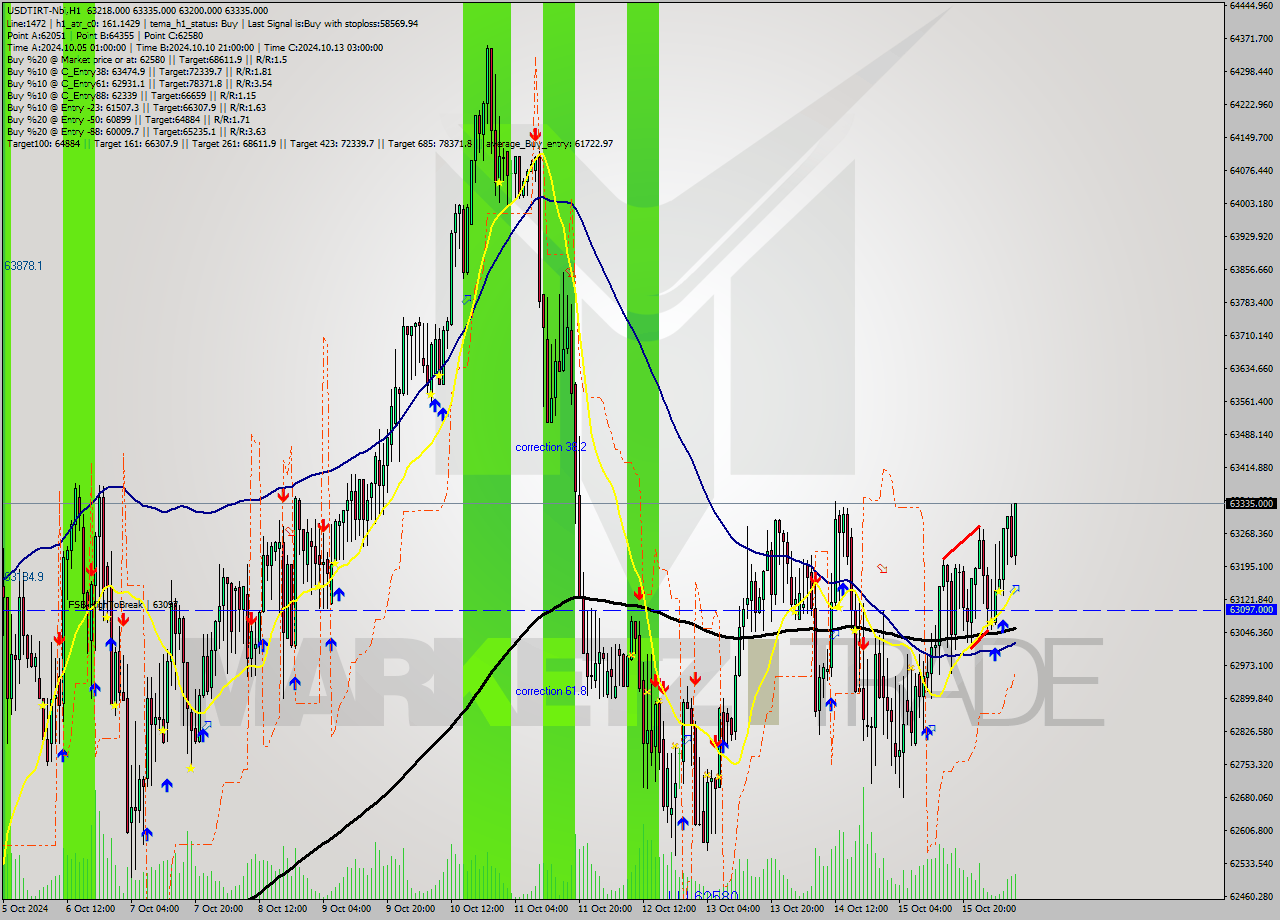The height and width of the screenshot is (920, 1280).
Task: Click the 'average_Buy_entry: 61722.97' text
Action: point(549,143)
